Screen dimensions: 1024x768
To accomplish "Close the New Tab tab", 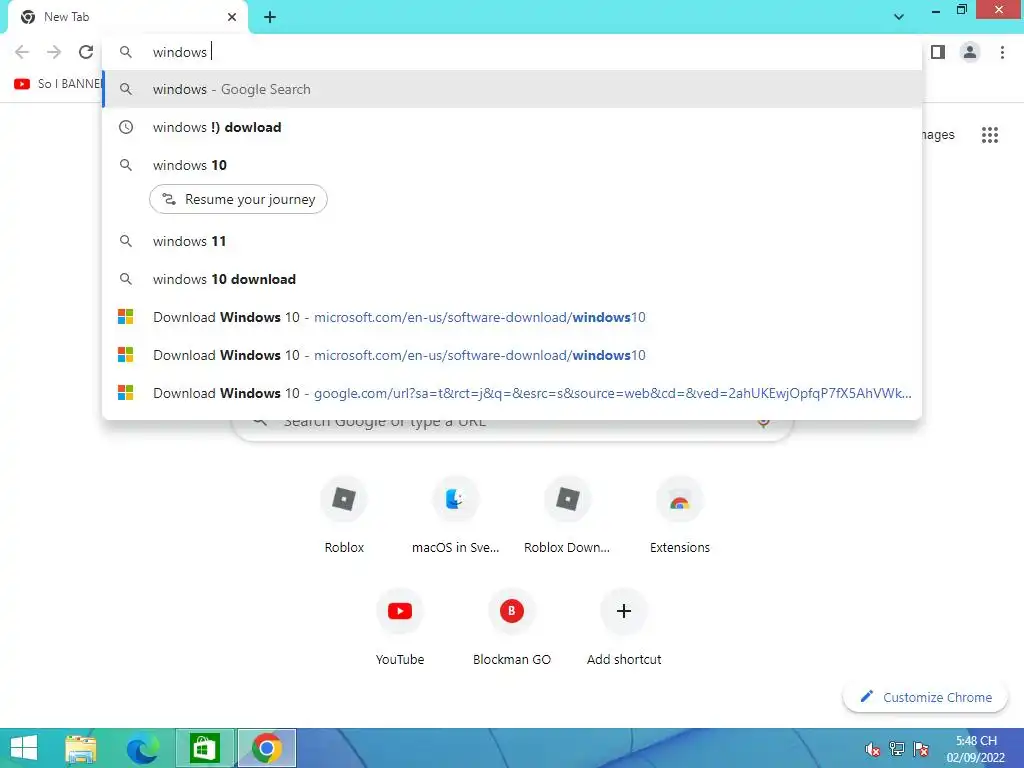I will click(232, 17).
